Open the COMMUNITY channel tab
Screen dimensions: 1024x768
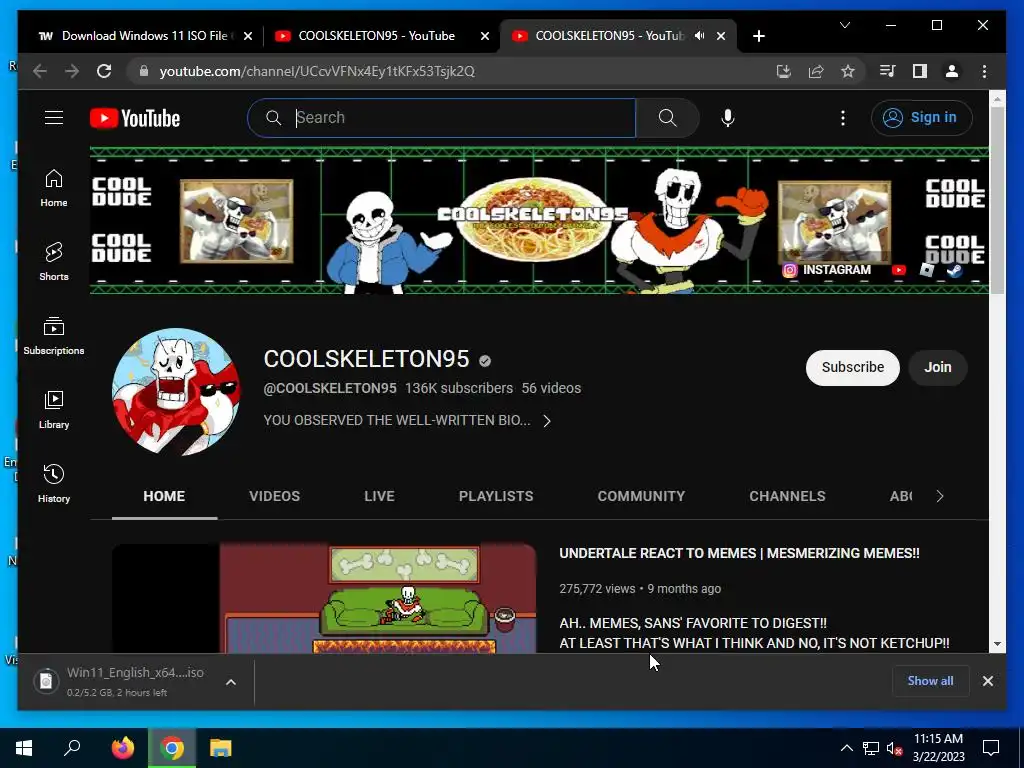click(x=641, y=496)
